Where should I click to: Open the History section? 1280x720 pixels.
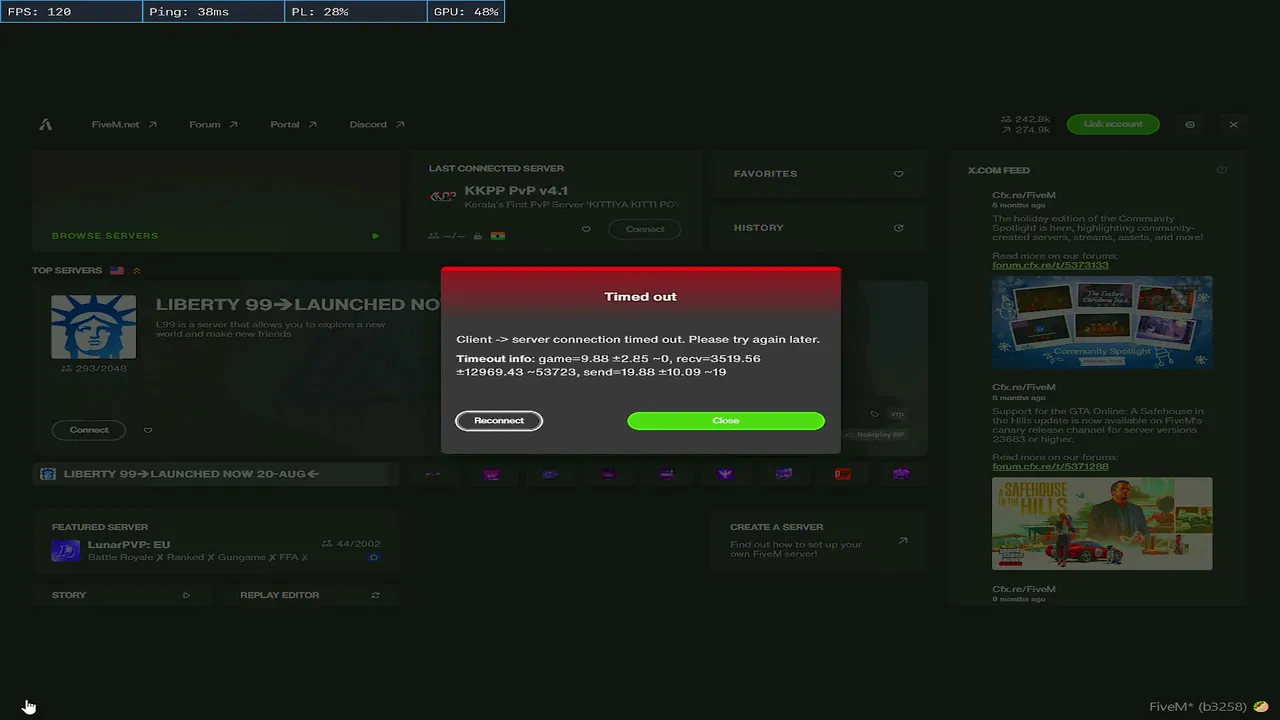819,228
